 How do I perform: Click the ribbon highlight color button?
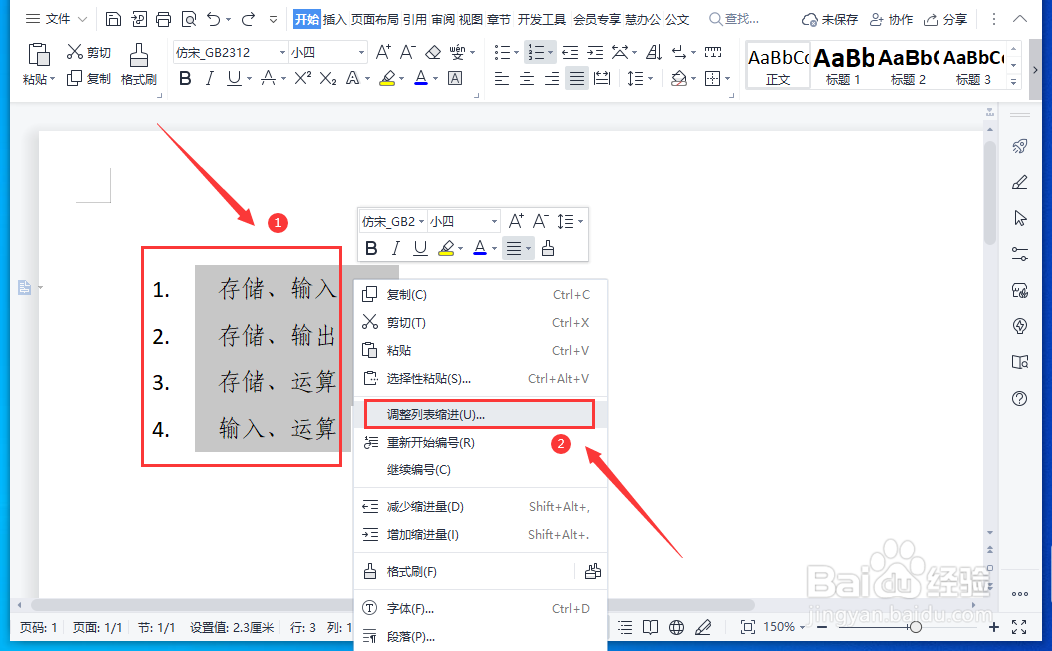pyautogui.click(x=387, y=79)
